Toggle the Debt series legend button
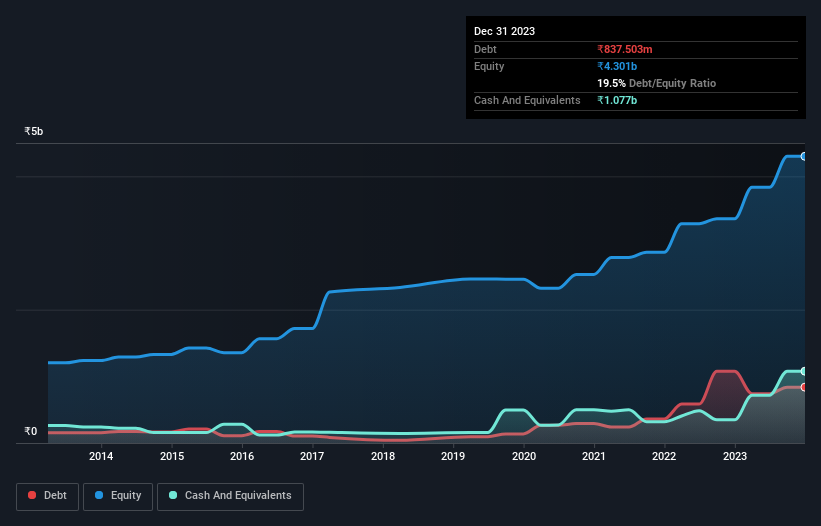 [x=48, y=496]
